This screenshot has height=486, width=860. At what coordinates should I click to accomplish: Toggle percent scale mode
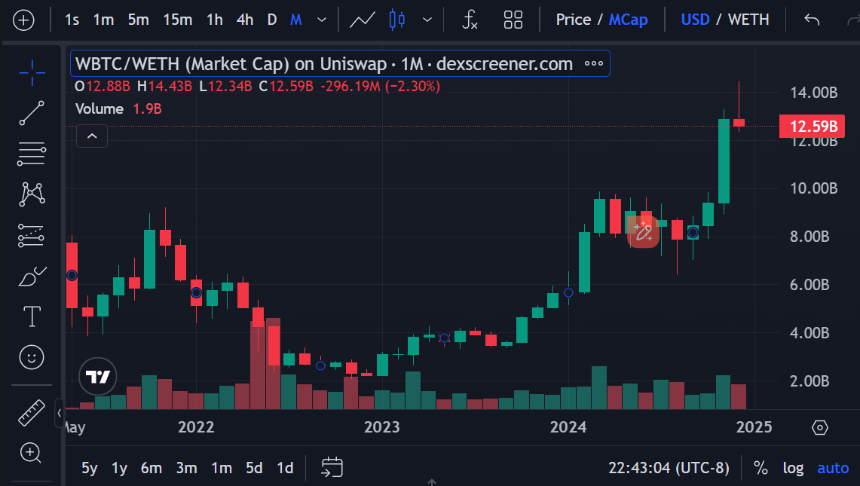tap(760, 468)
